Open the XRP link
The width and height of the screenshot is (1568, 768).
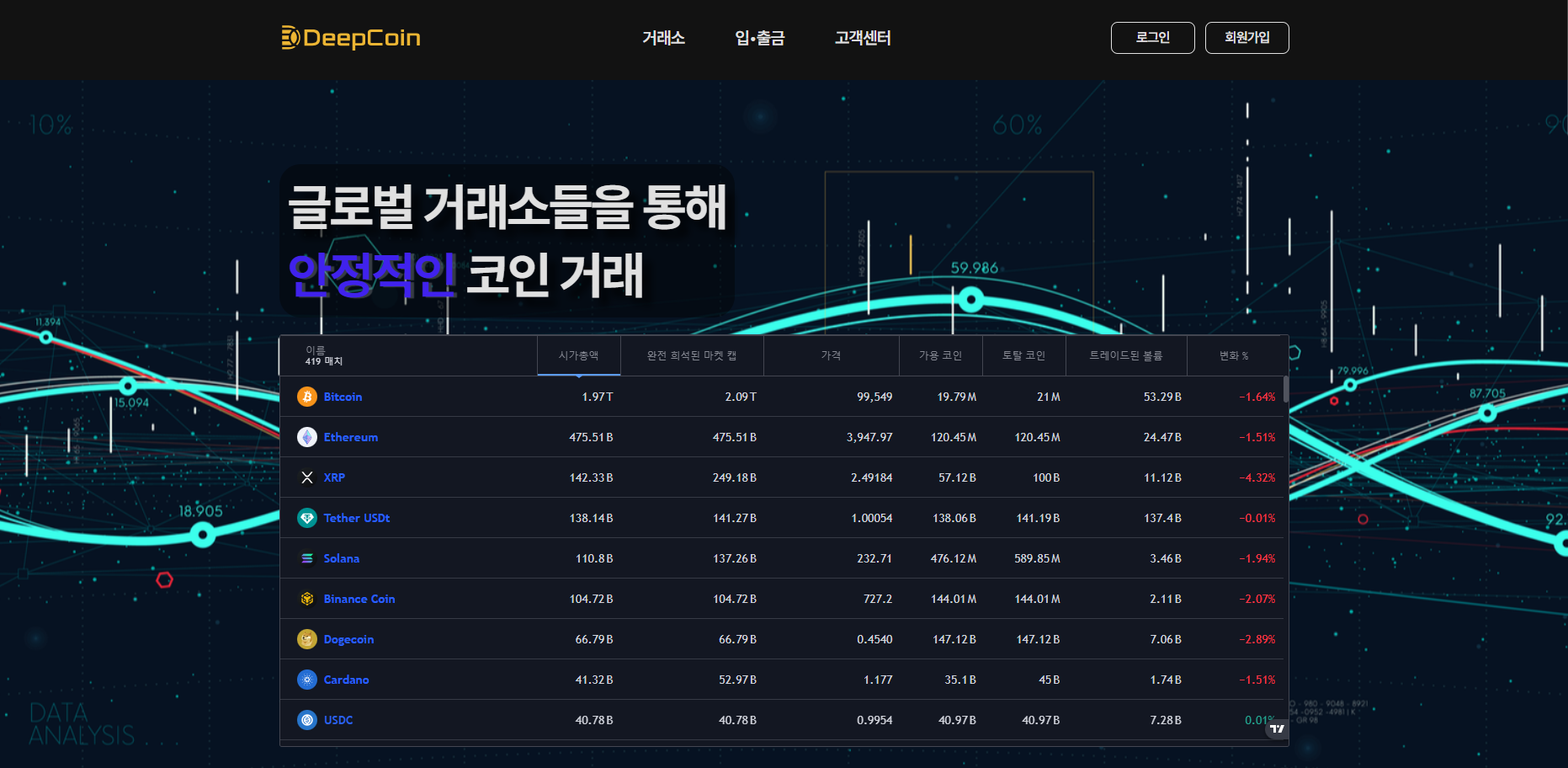tap(334, 477)
